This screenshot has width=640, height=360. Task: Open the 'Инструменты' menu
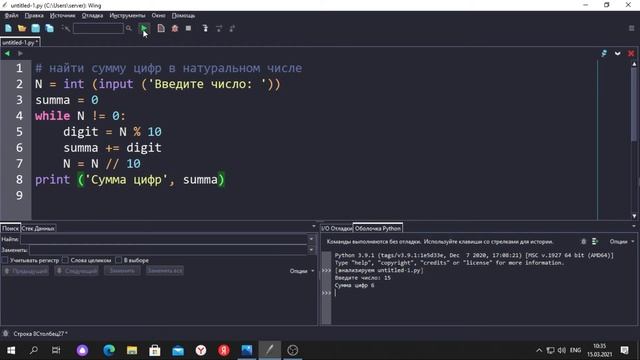(127, 16)
